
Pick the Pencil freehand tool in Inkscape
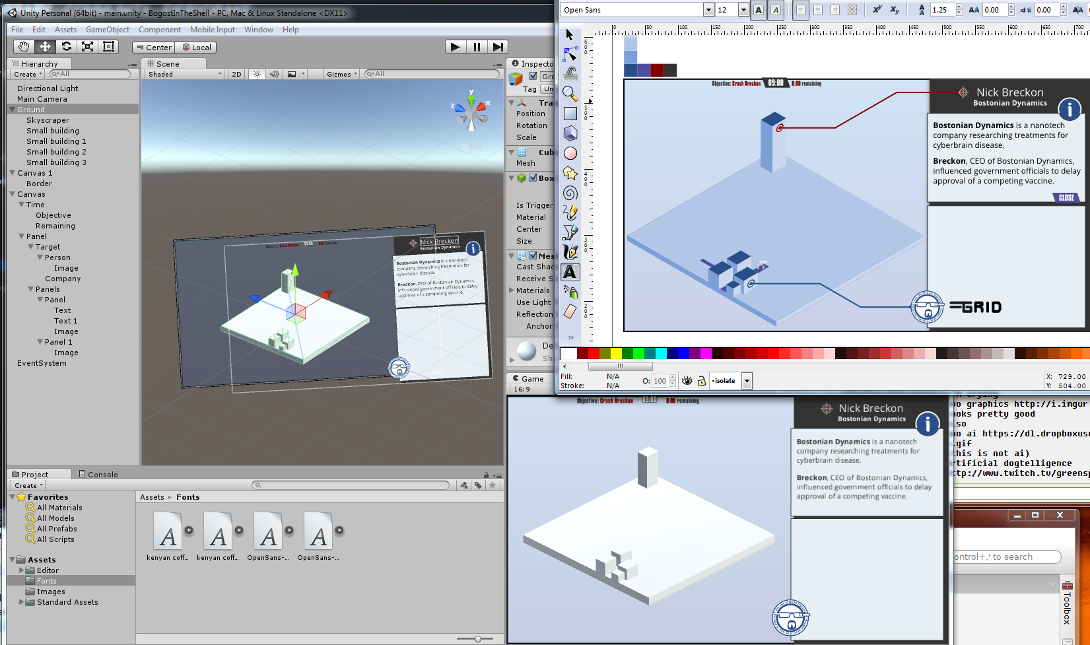coord(570,213)
